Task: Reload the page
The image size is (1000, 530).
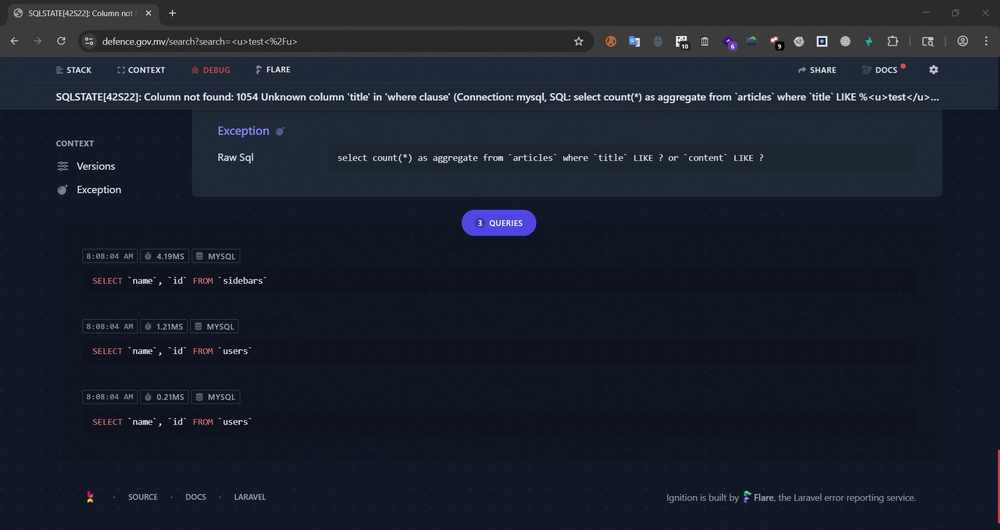Action: [x=61, y=41]
